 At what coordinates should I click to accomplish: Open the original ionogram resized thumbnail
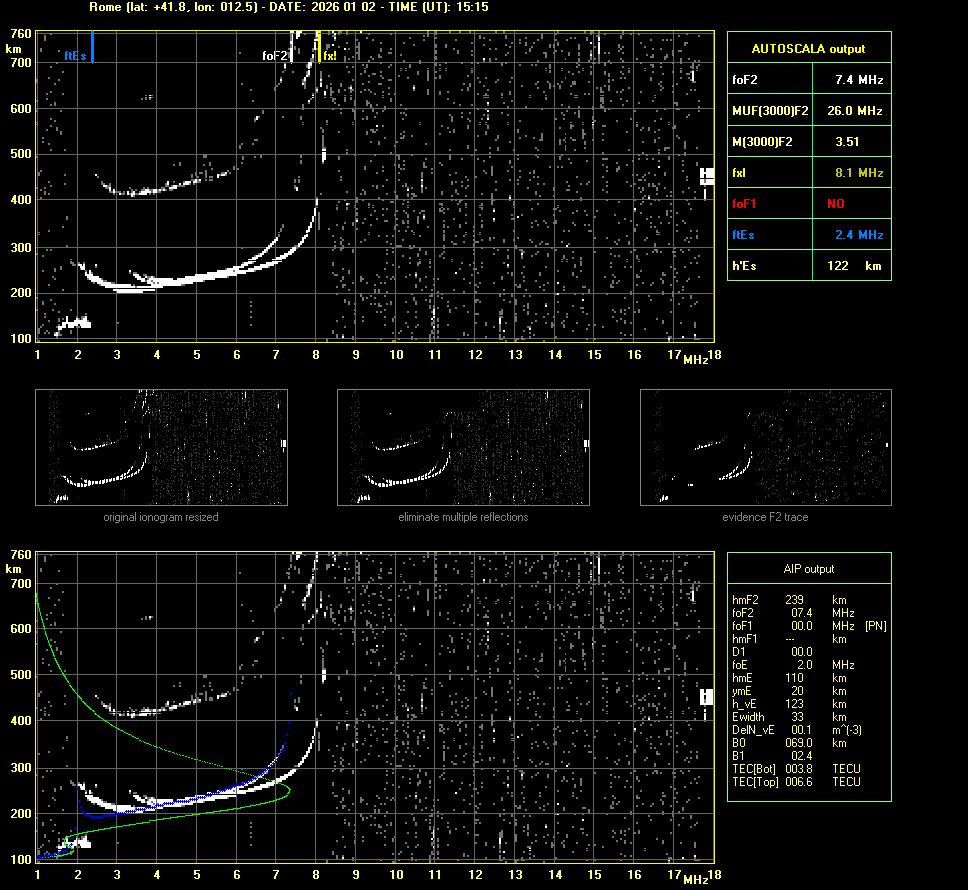point(161,447)
